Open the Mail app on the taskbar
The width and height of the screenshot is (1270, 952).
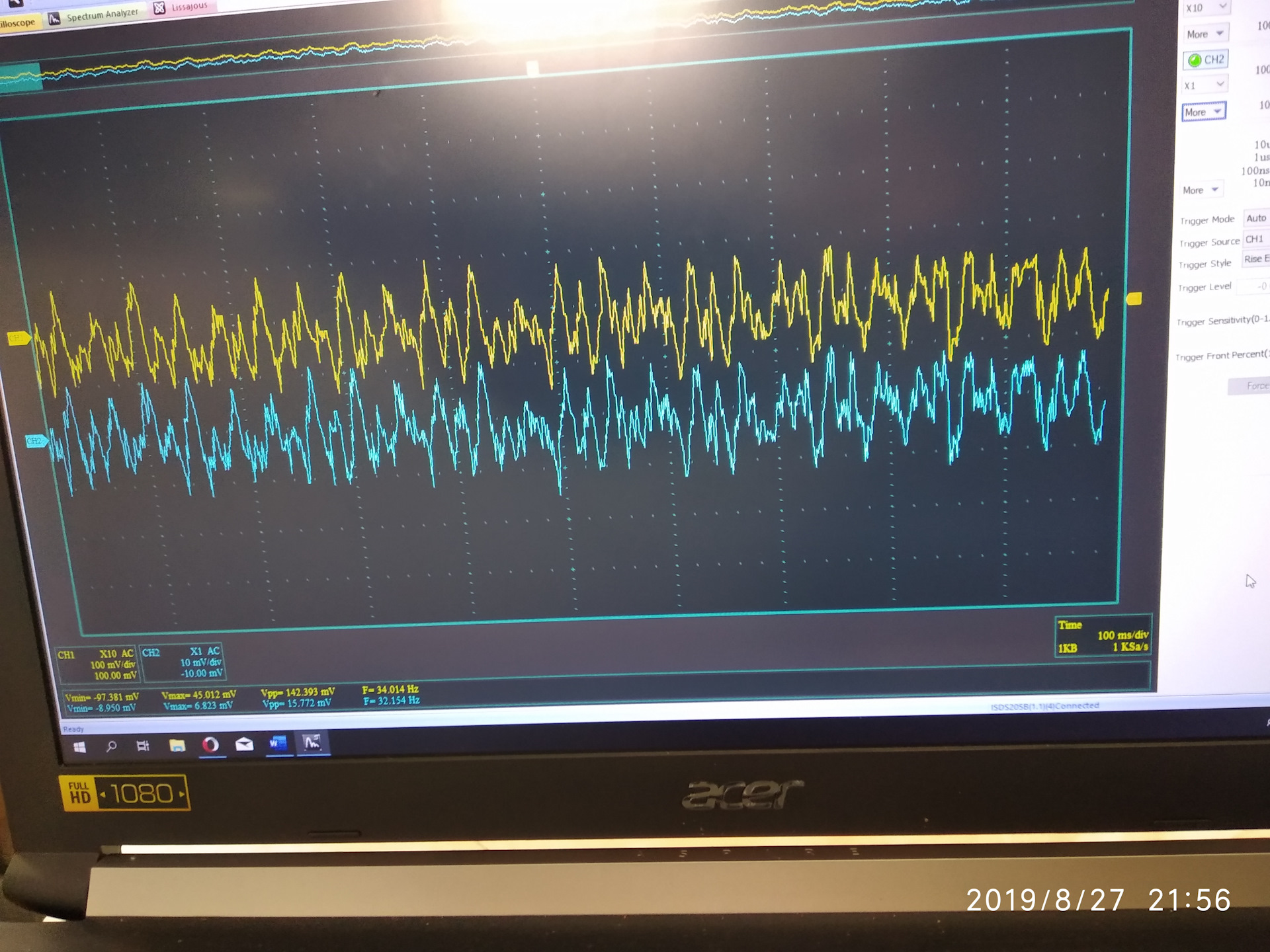[244, 744]
